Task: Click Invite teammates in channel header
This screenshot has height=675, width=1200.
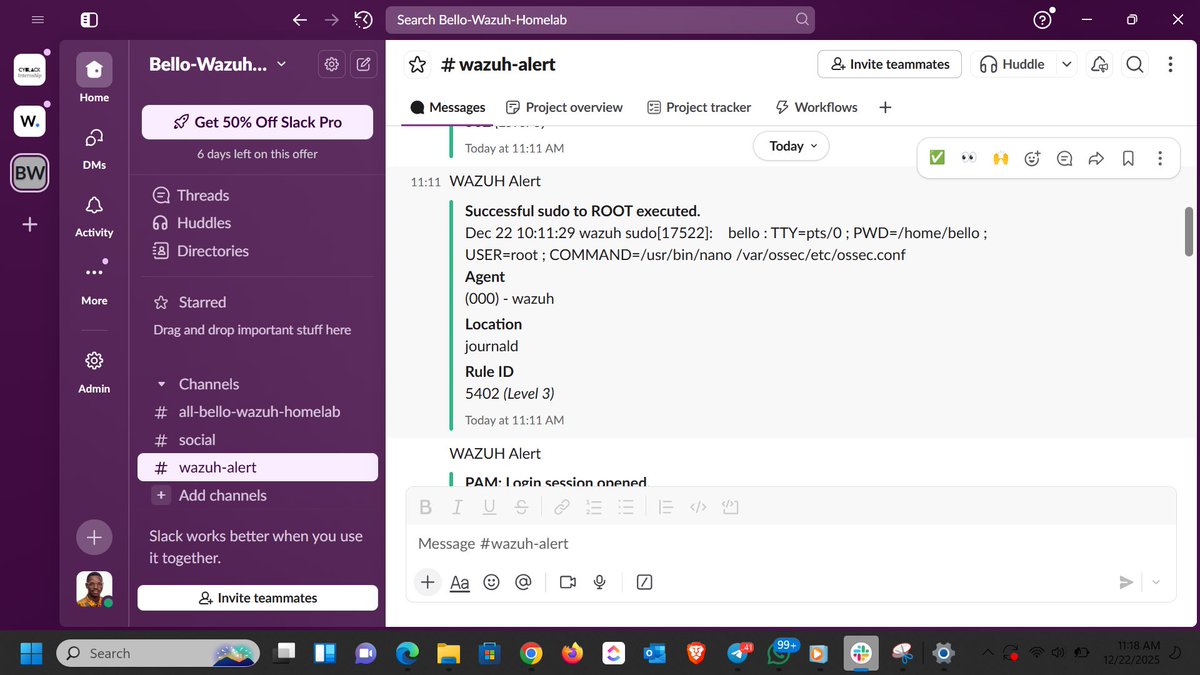Action: click(890, 64)
